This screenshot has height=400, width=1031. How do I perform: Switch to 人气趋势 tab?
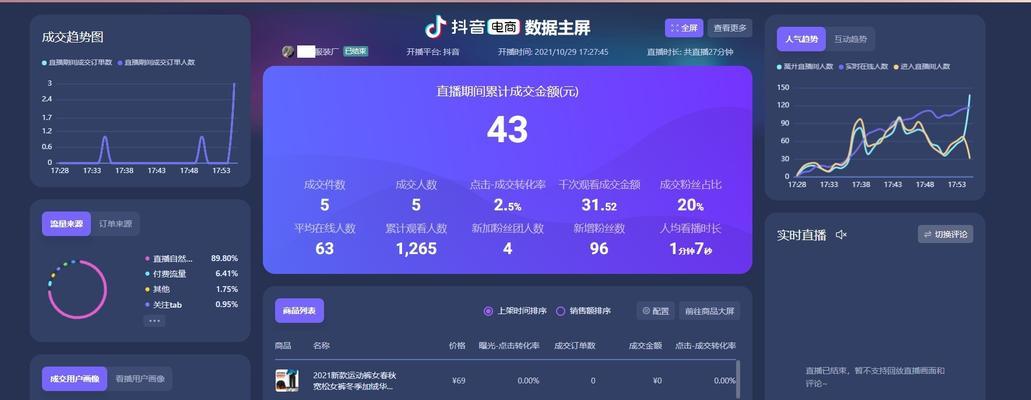click(801, 39)
